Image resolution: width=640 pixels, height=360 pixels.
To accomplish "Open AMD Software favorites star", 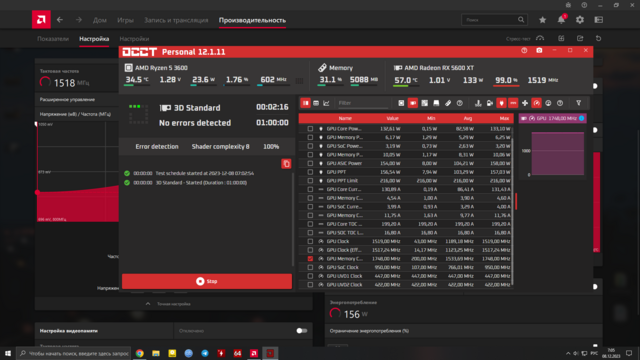I will pos(542,20).
